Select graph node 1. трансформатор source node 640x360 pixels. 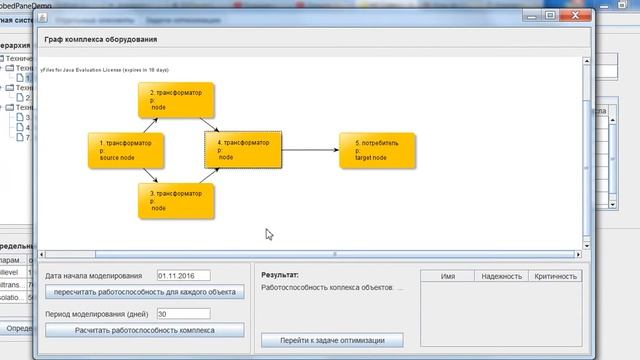(126, 151)
